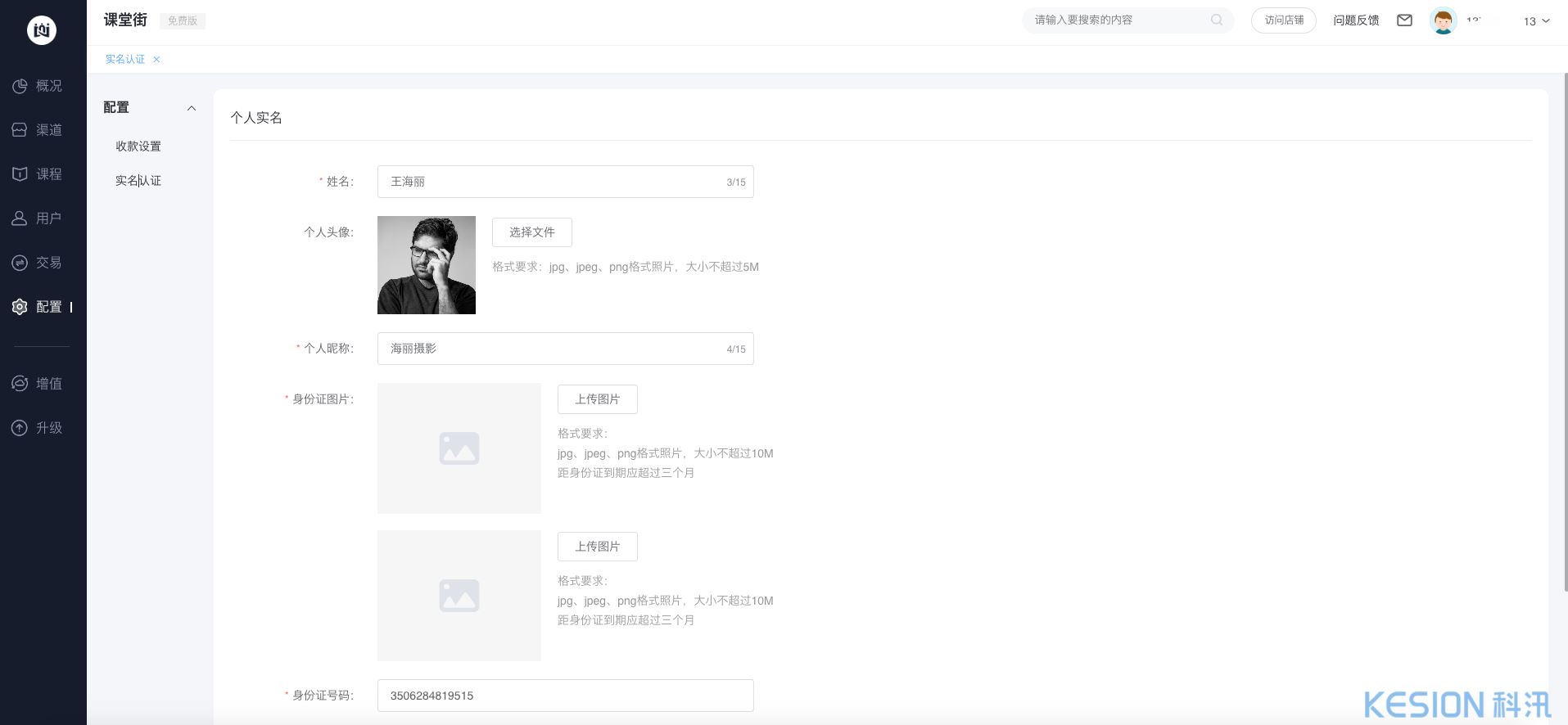Open the 概况 overview icon in sidebar
Viewport: 1568px width, 725px height.
click(20, 86)
